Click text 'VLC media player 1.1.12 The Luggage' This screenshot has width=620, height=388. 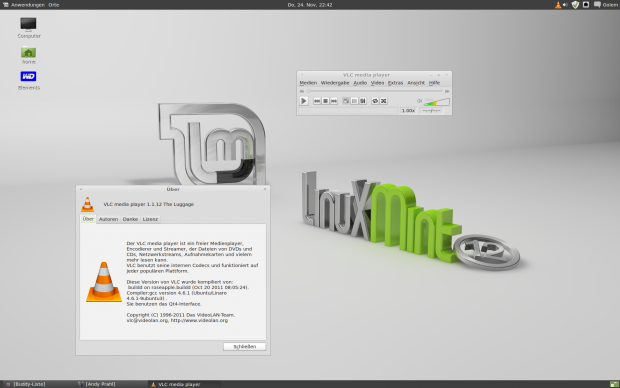[149, 204]
